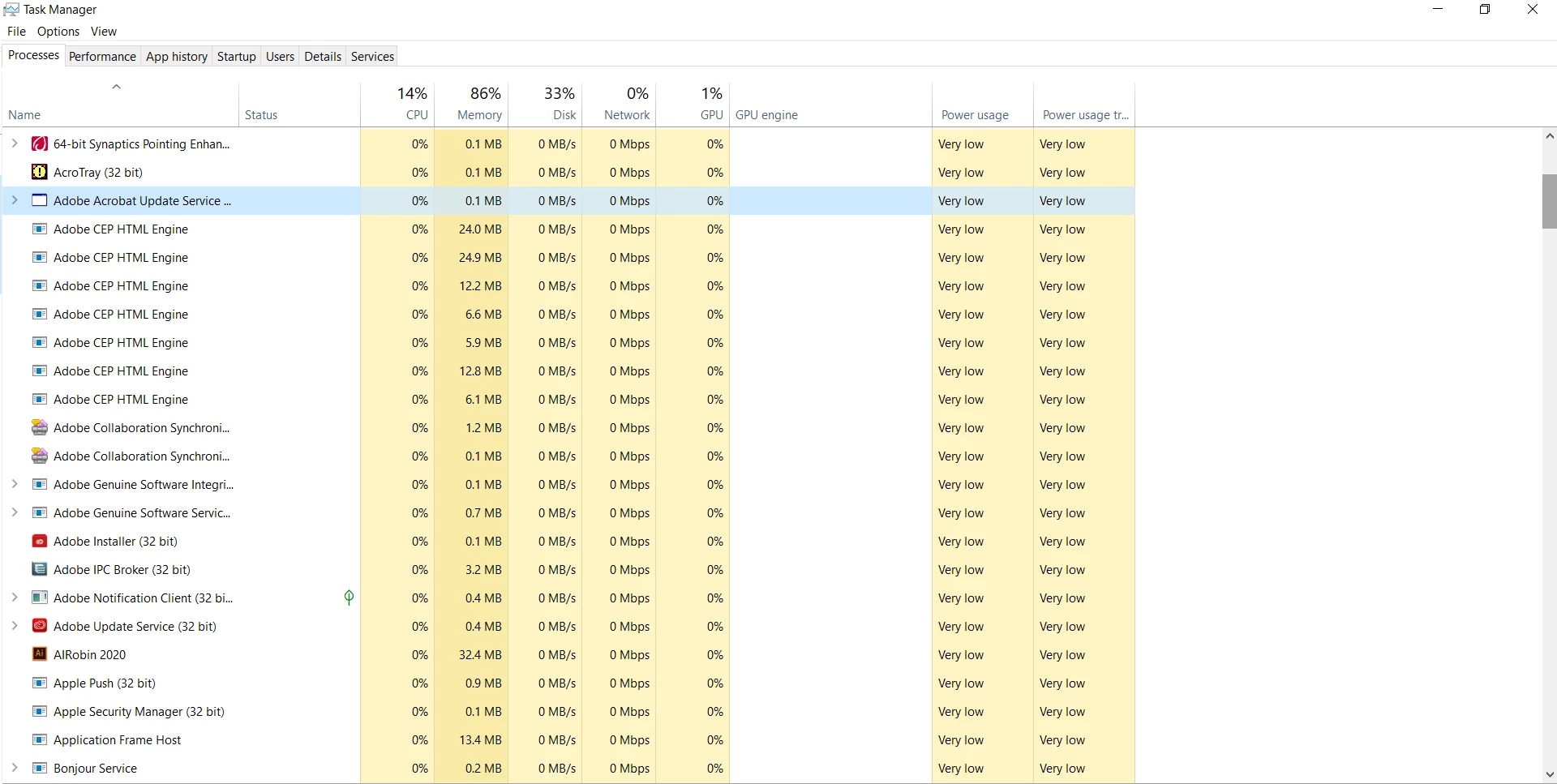
Task: Switch to the Startup tab
Action: point(237,57)
